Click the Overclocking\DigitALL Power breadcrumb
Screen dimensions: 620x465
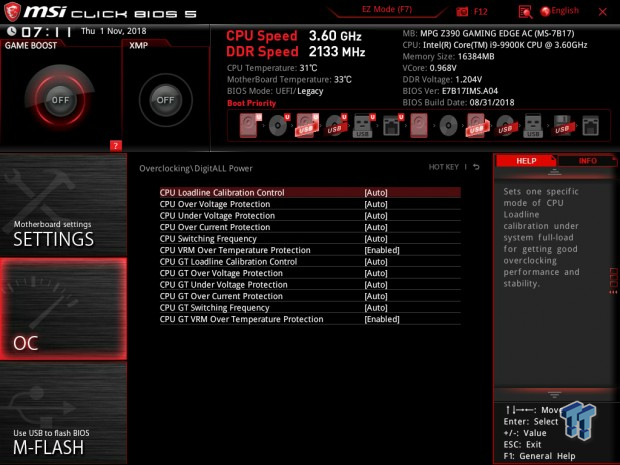pos(196,168)
